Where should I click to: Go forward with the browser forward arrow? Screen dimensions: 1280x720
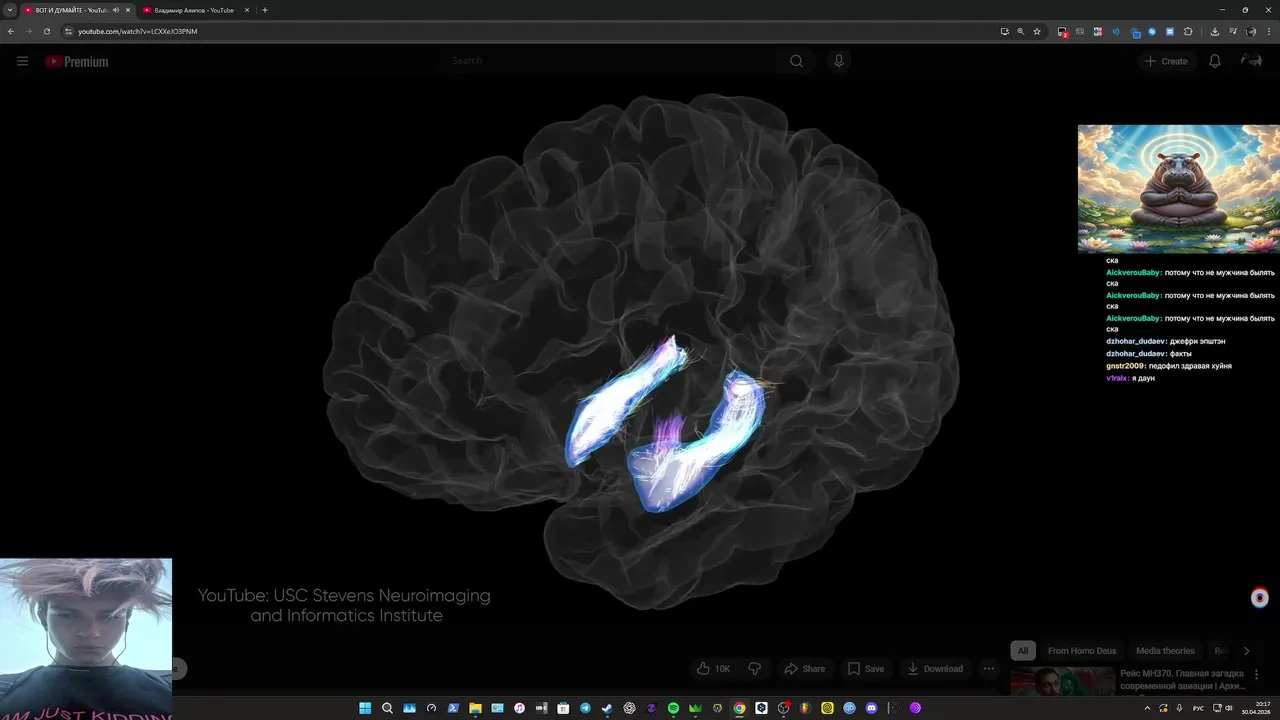point(28,31)
